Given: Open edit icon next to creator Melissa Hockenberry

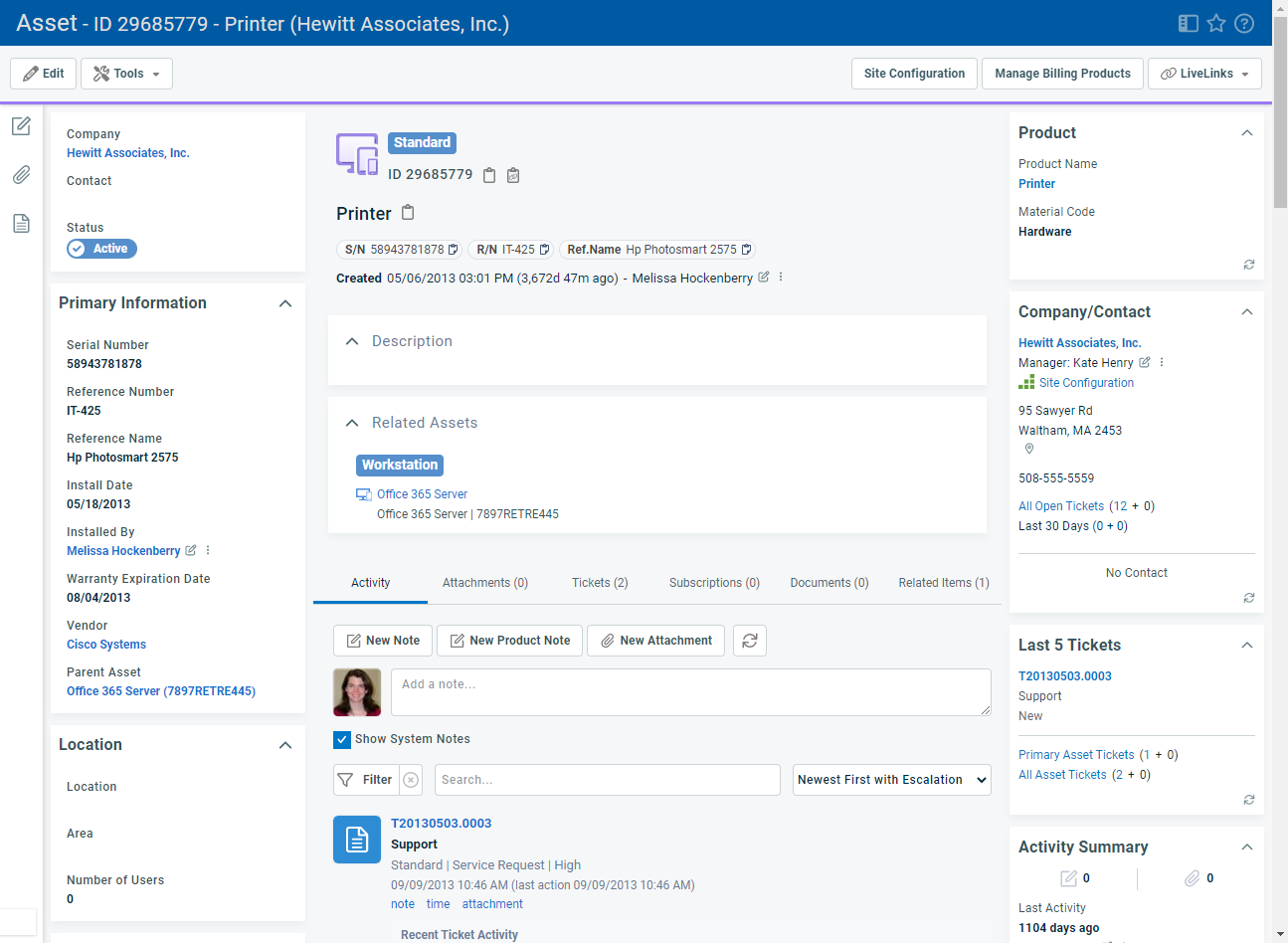Looking at the screenshot, I should (x=764, y=278).
